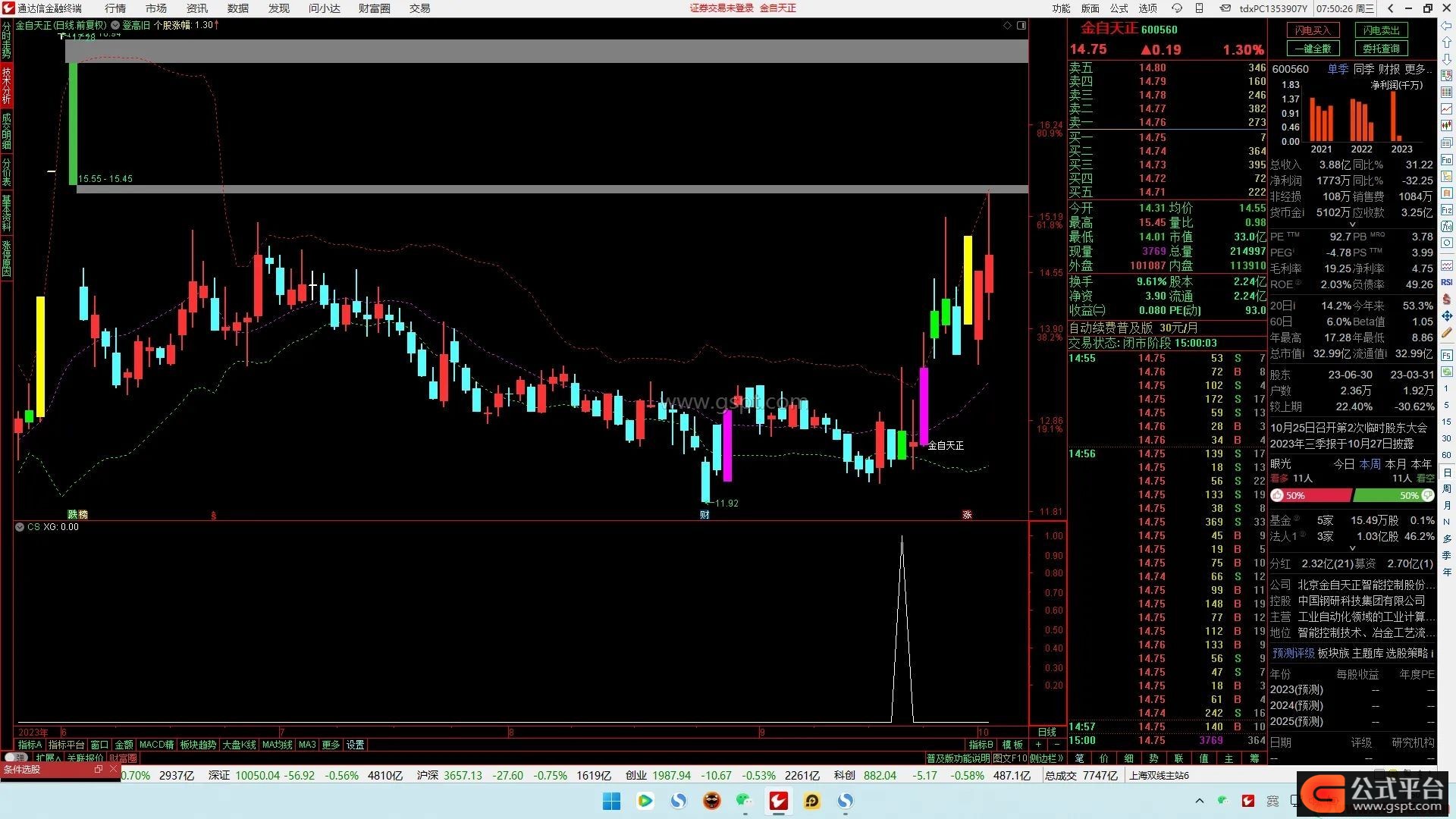Expand the 扩展 panel at bottom left
The image size is (1456, 819).
click(x=47, y=758)
